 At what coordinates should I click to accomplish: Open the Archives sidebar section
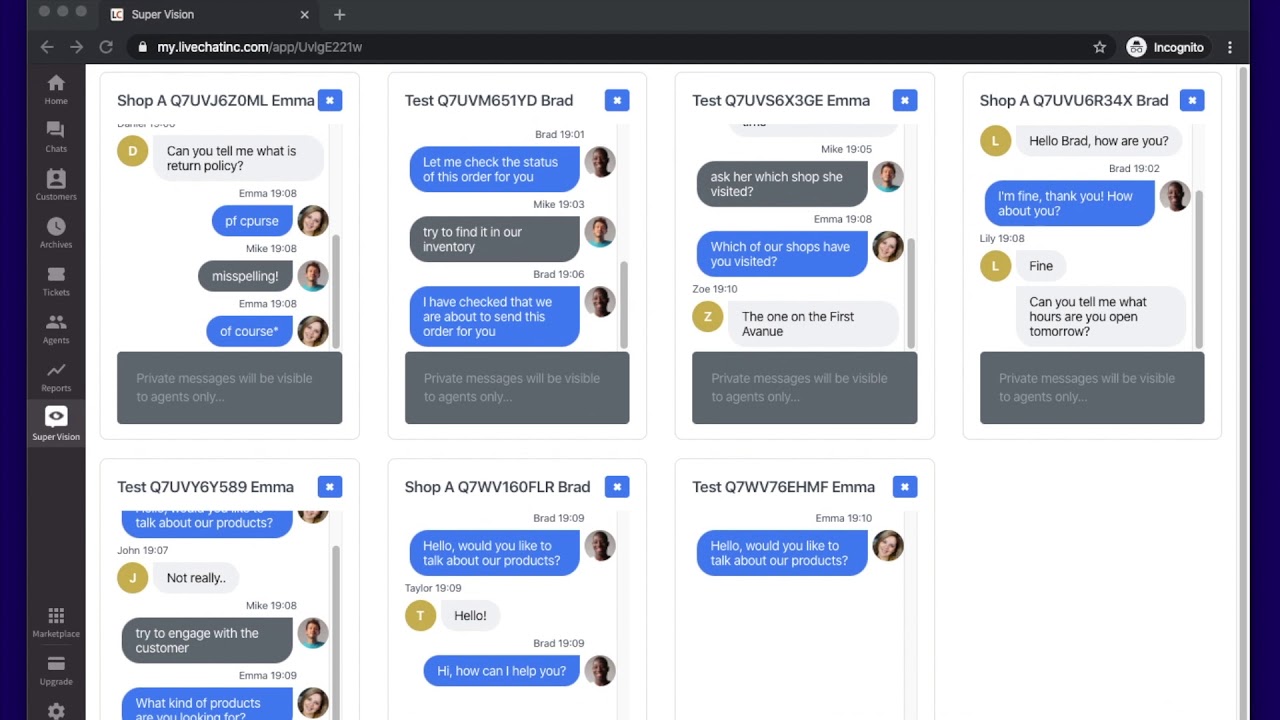point(56,233)
